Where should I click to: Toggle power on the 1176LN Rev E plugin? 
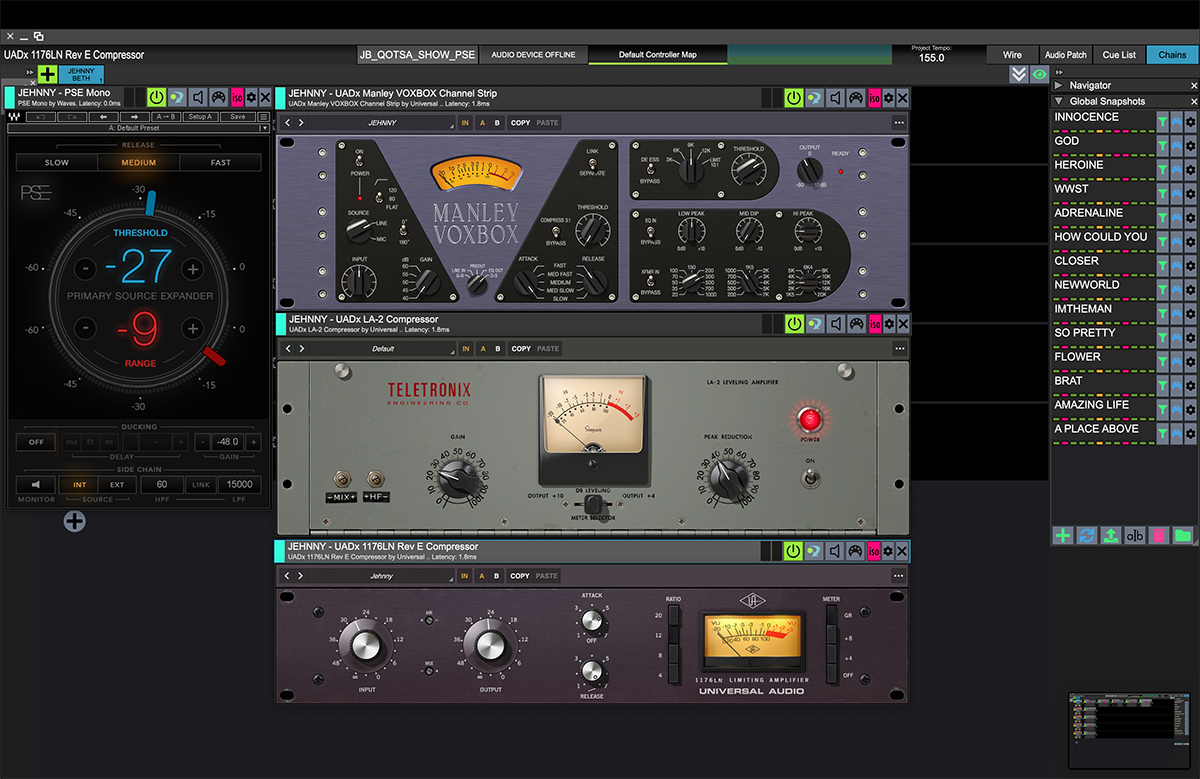click(x=794, y=551)
